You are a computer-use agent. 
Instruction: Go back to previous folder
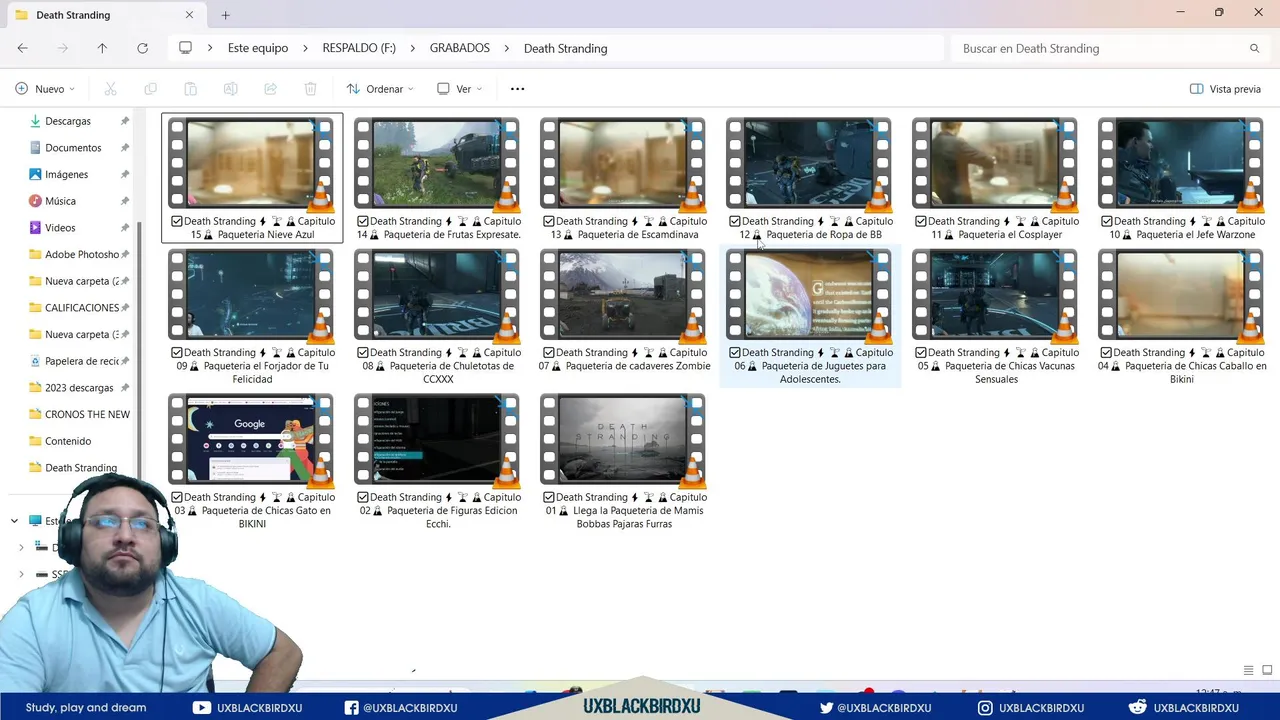(x=22, y=48)
